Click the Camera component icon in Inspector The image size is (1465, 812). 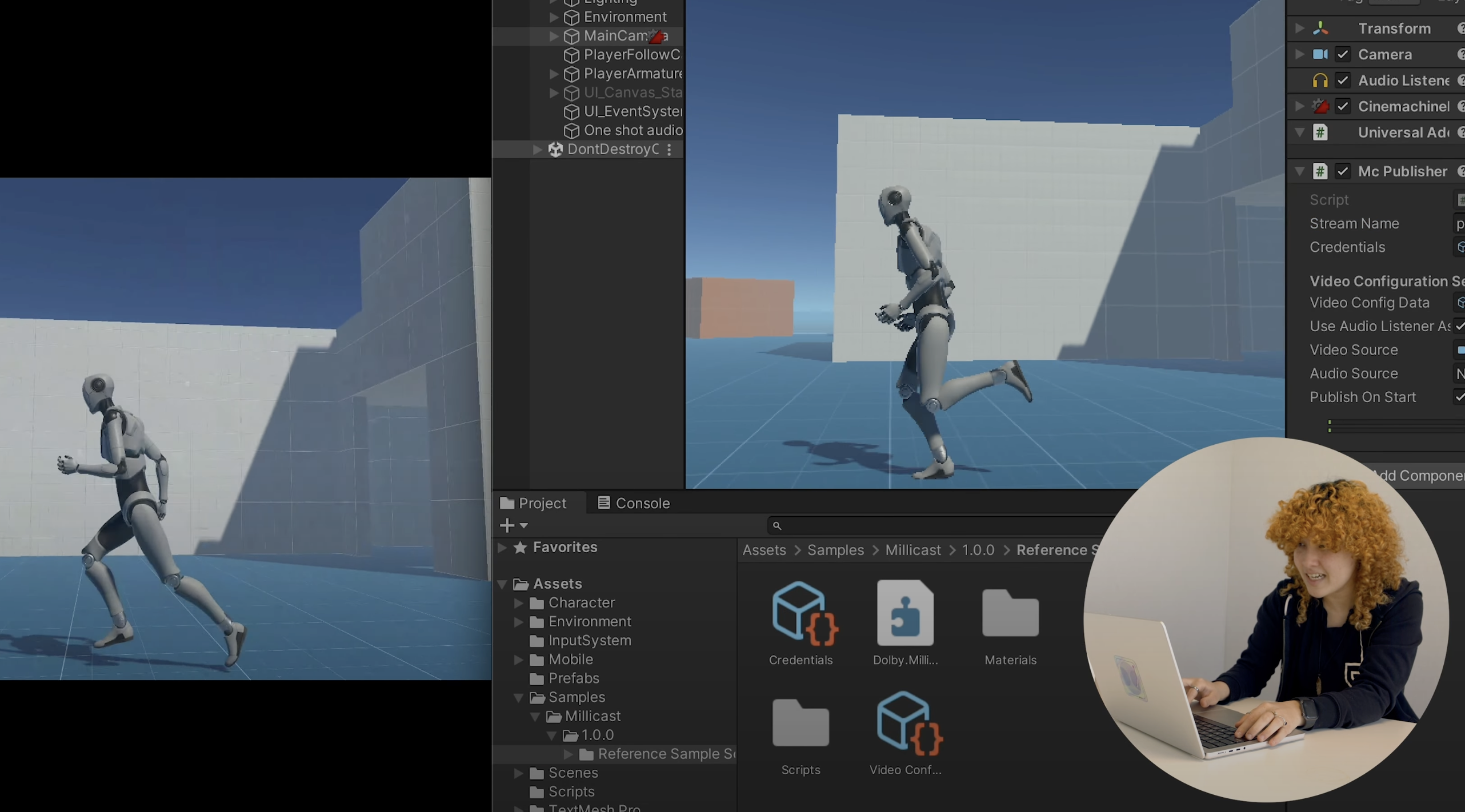click(1320, 54)
